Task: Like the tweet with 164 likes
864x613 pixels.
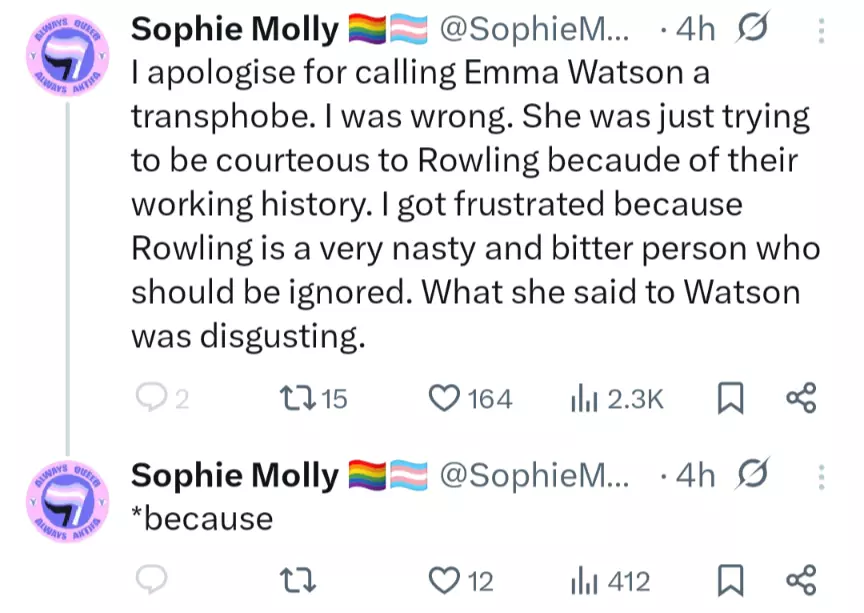Action: pos(470,398)
